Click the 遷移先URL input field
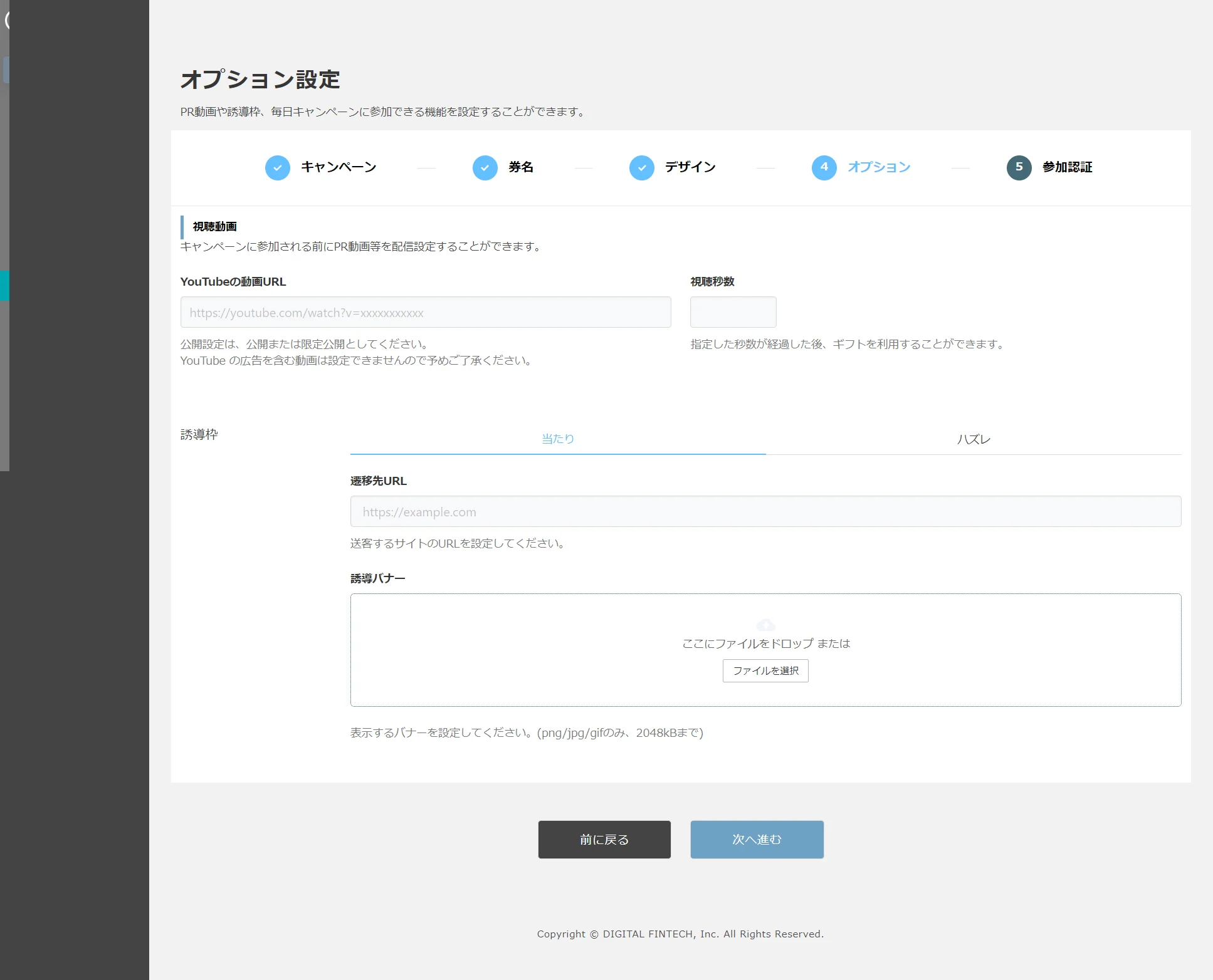The image size is (1213, 980). [765, 511]
